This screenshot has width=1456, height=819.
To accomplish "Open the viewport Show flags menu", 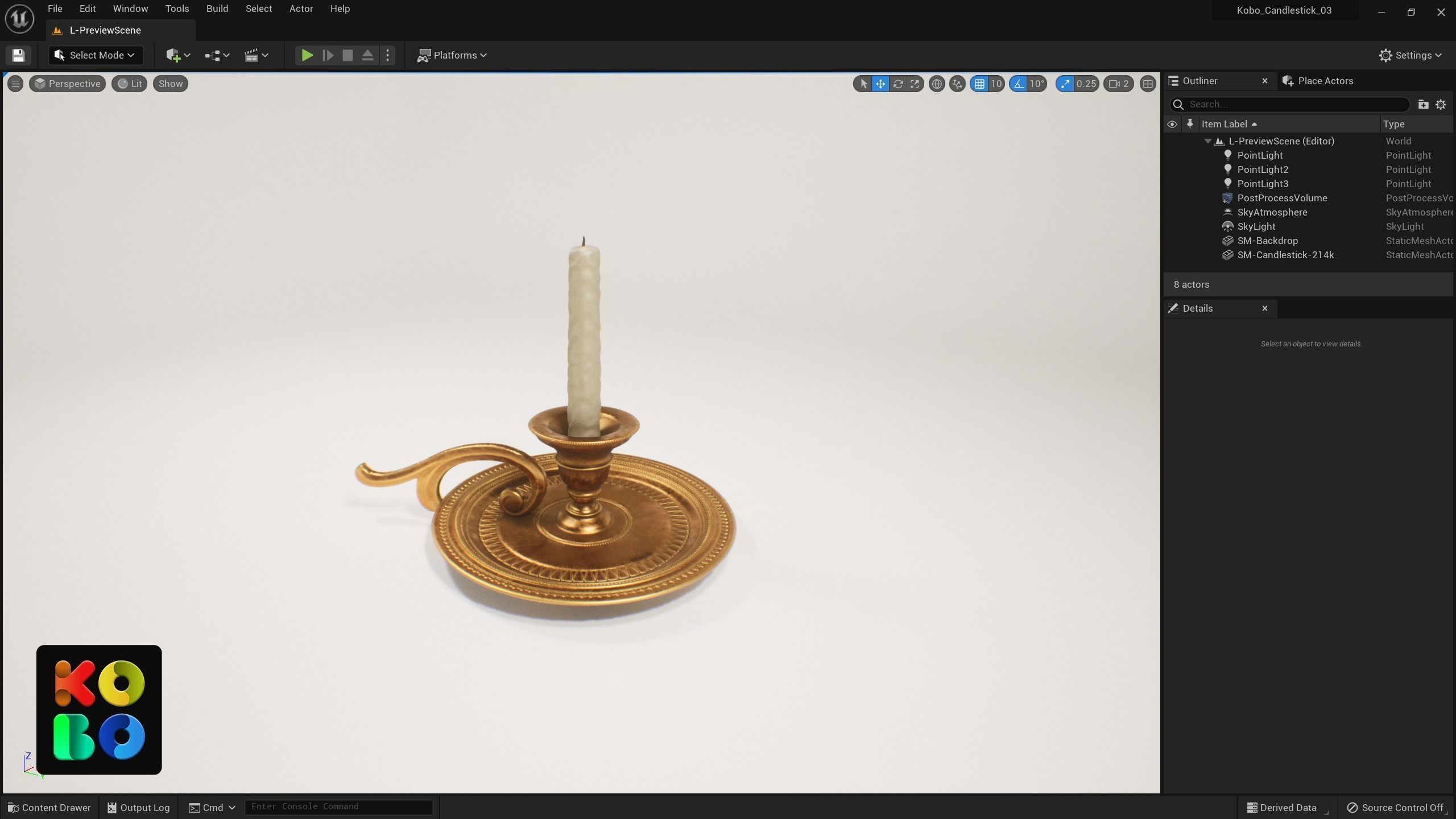I will click(x=170, y=84).
